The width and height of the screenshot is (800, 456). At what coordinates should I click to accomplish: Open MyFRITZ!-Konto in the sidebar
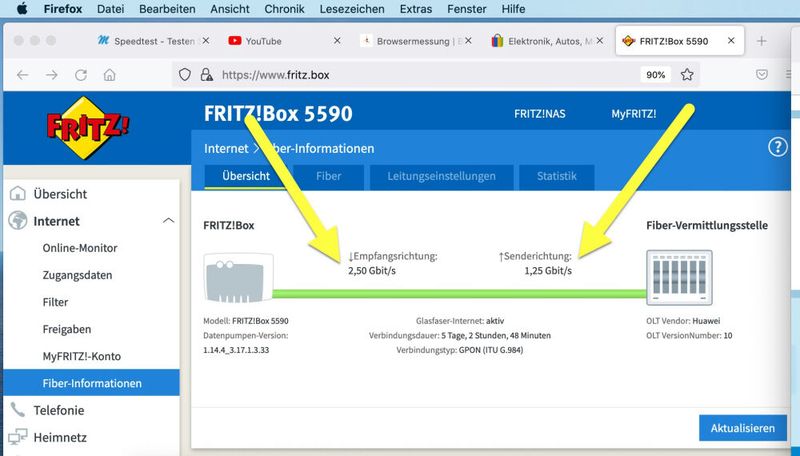coord(82,357)
